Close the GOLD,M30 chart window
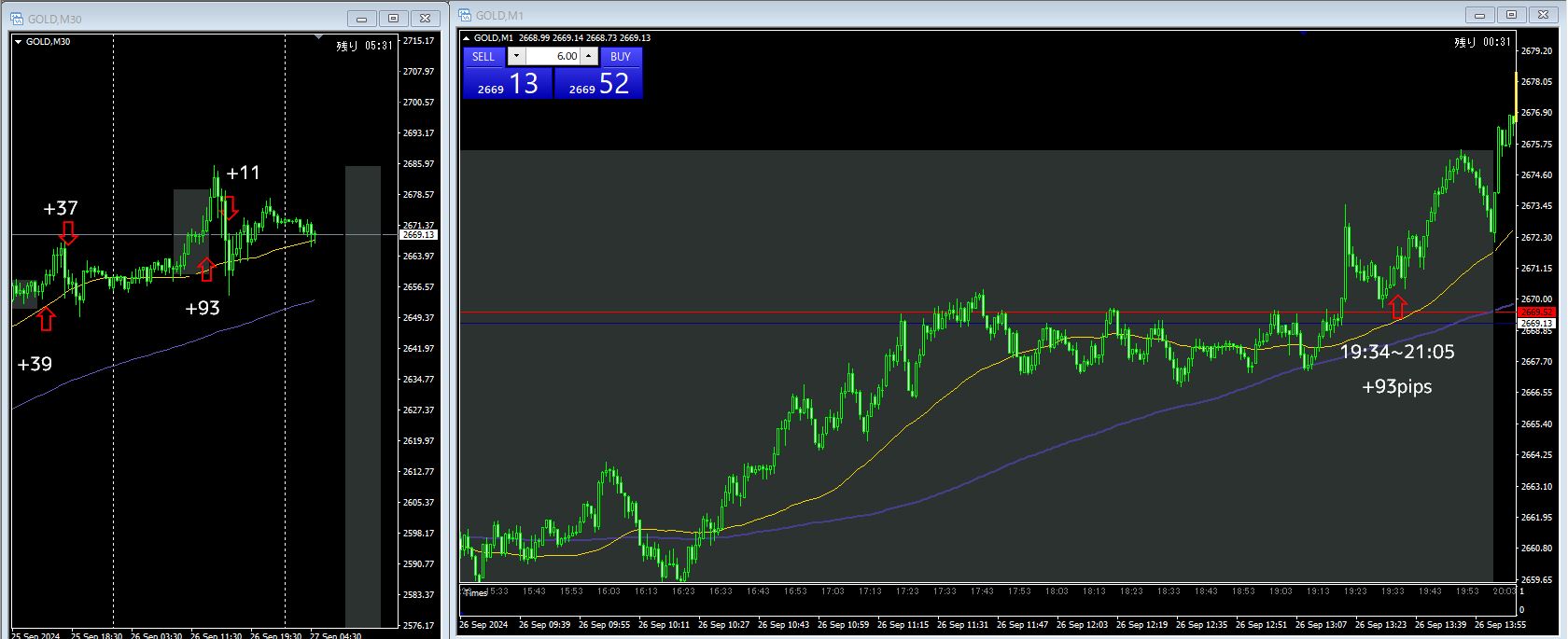Screen dimensions: 1568x639 pyautogui.click(x=426, y=19)
